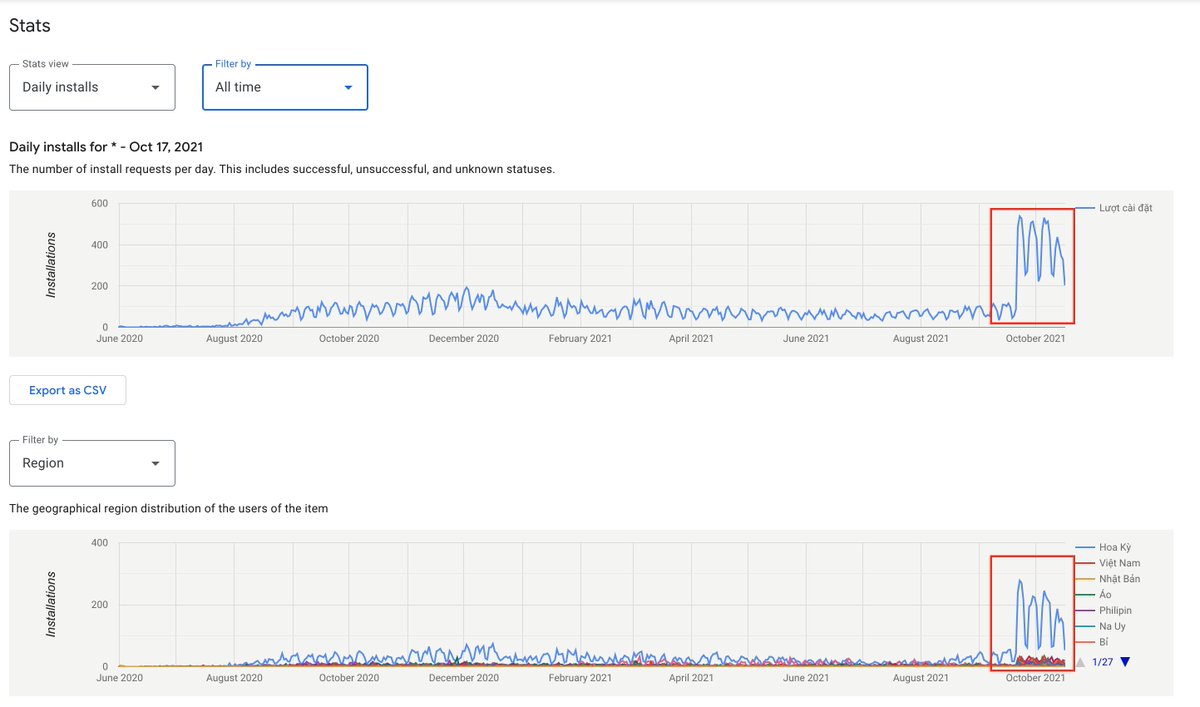Open the Region filter dropdown

[x=92, y=463]
